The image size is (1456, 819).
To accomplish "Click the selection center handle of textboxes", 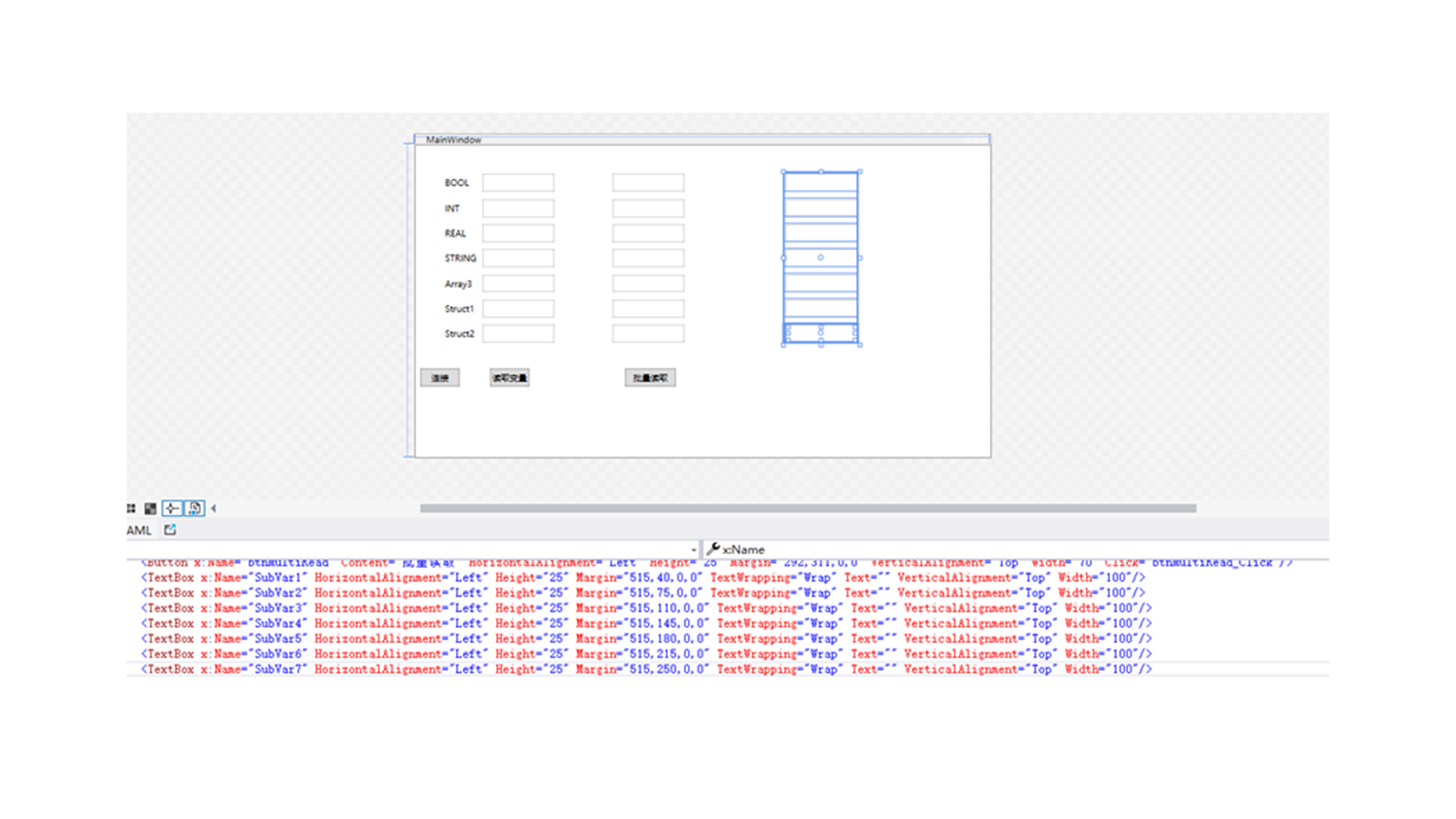I will point(821,258).
